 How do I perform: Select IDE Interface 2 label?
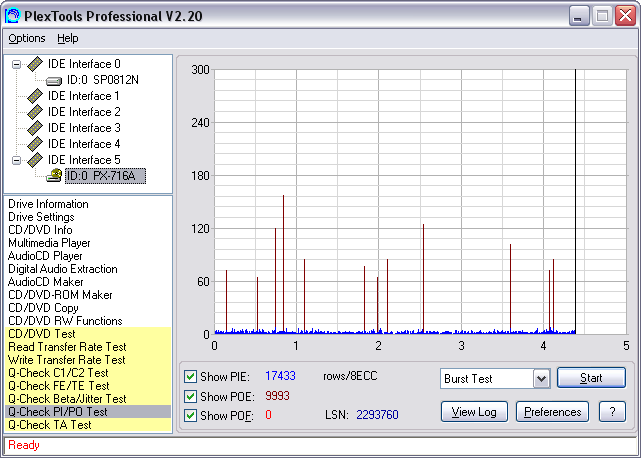click(x=84, y=112)
